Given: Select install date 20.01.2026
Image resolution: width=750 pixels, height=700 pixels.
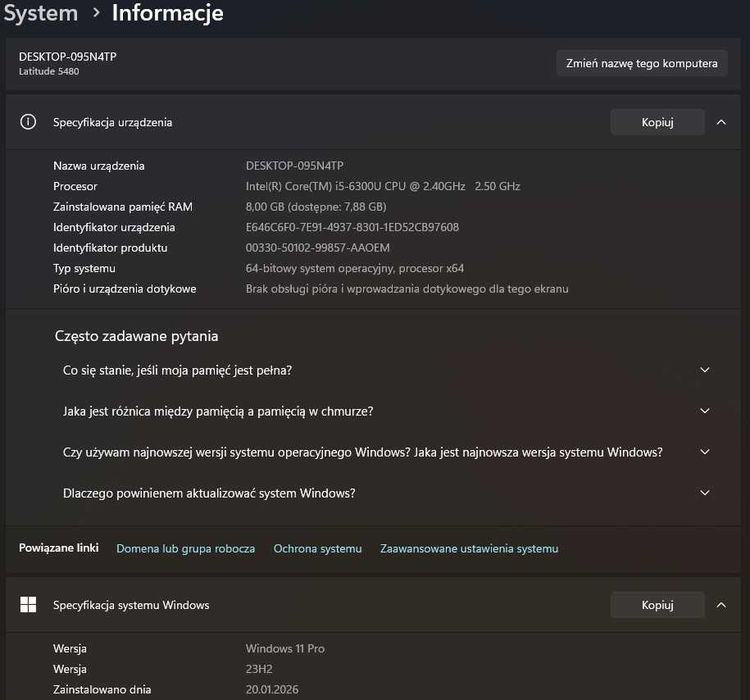Looking at the screenshot, I should pos(272,689).
